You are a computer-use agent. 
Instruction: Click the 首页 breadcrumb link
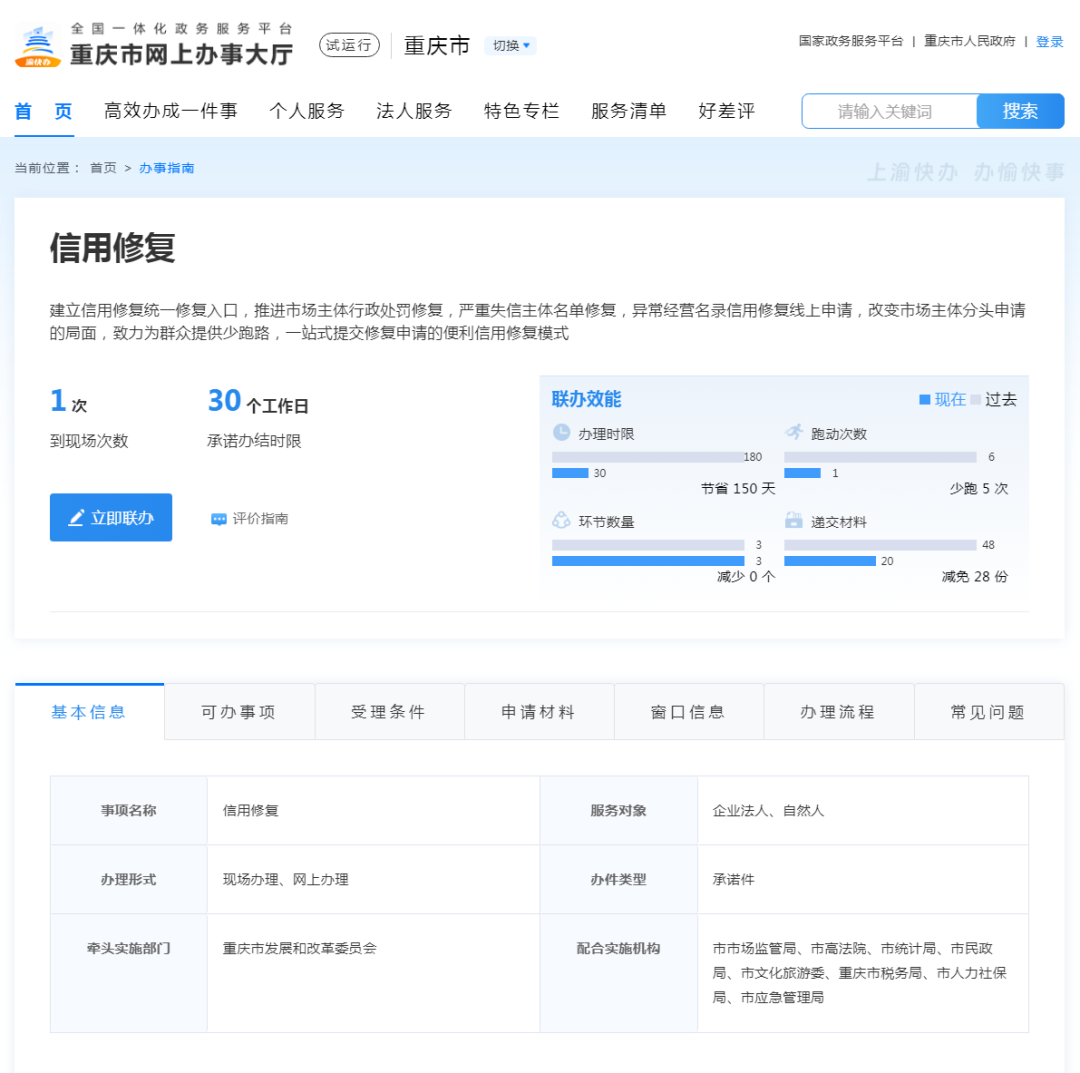(103, 168)
